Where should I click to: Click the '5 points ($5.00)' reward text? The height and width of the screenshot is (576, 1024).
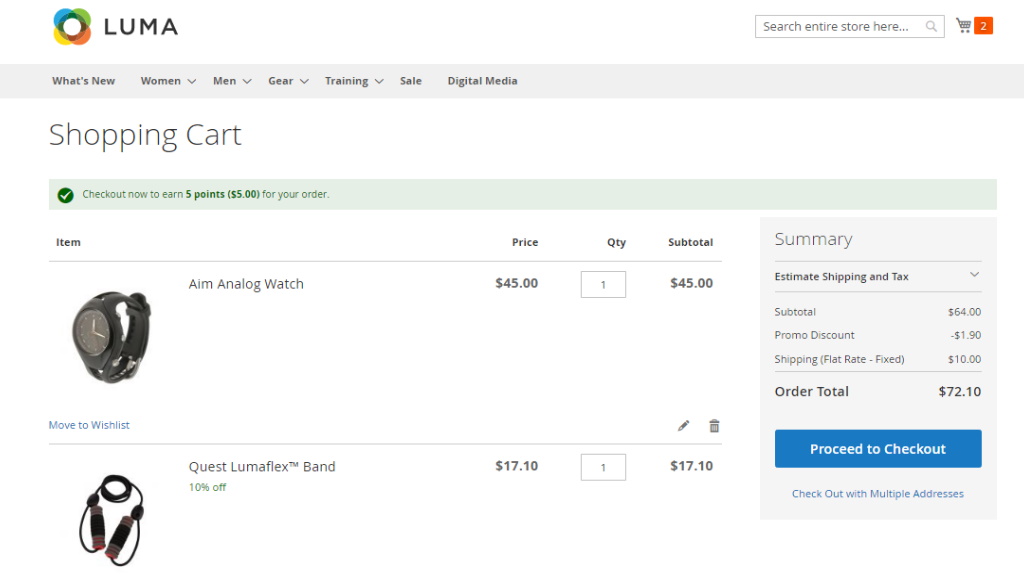click(223, 195)
